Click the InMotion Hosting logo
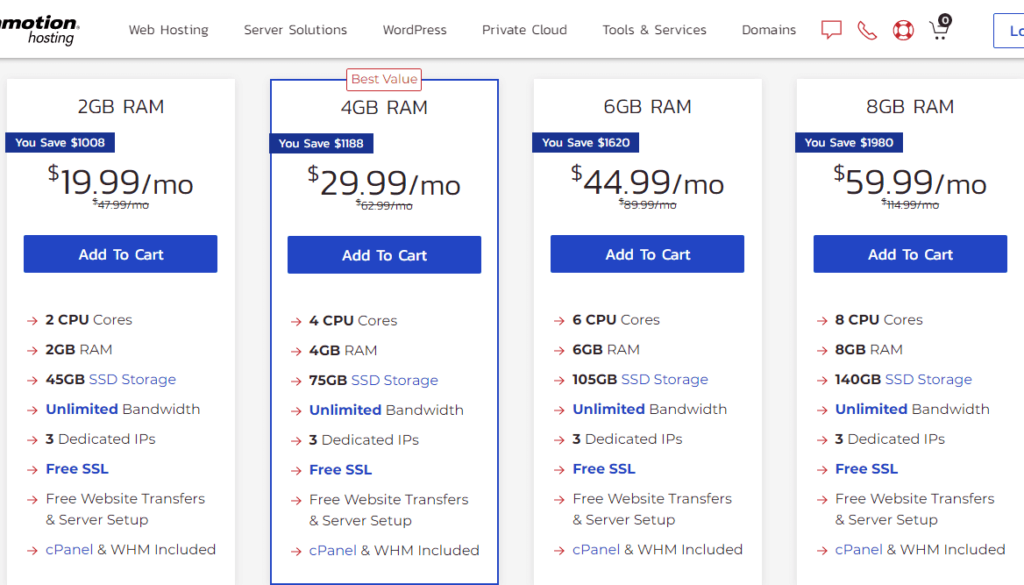1024x585 pixels. click(x=40, y=30)
